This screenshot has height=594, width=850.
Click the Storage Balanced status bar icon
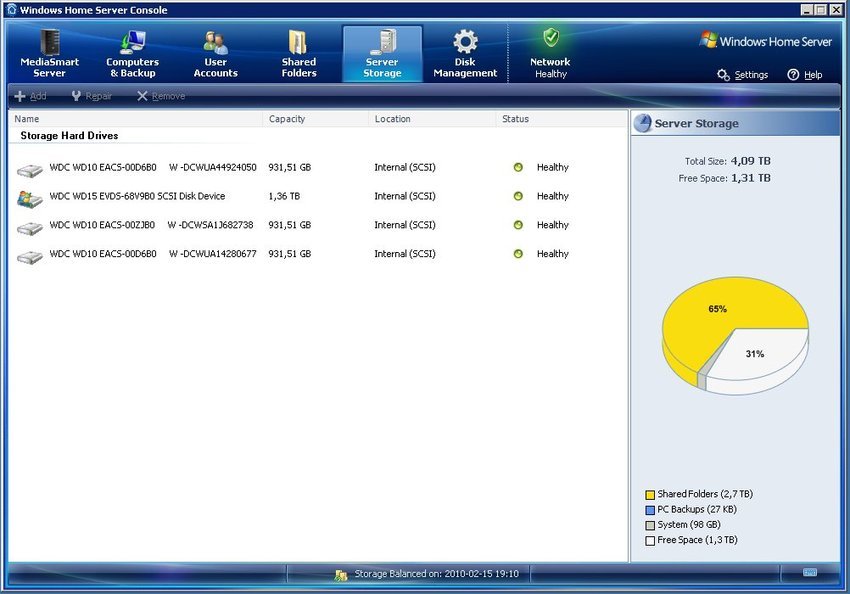click(x=341, y=575)
